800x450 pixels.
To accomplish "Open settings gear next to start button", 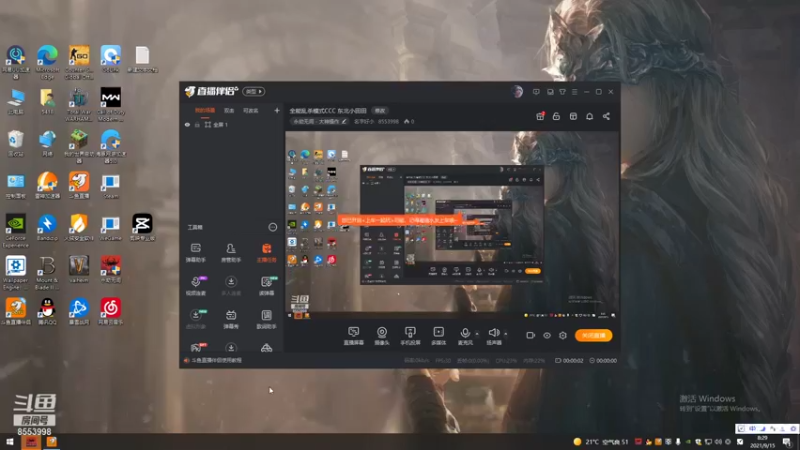I will [x=563, y=335].
